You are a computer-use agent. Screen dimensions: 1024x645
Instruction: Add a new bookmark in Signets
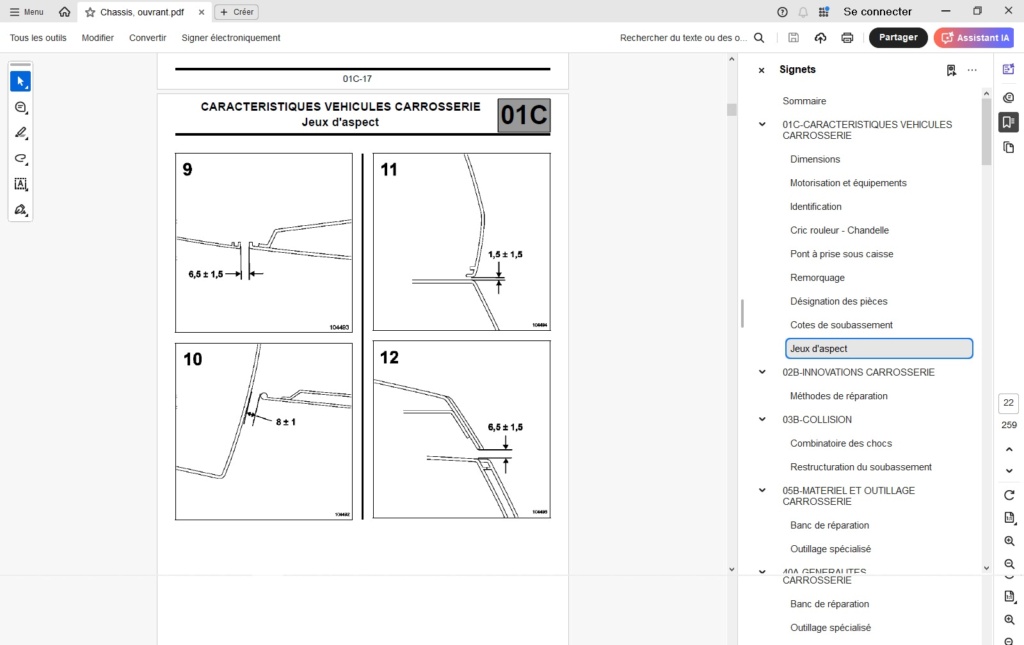pyautogui.click(x=951, y=70)
